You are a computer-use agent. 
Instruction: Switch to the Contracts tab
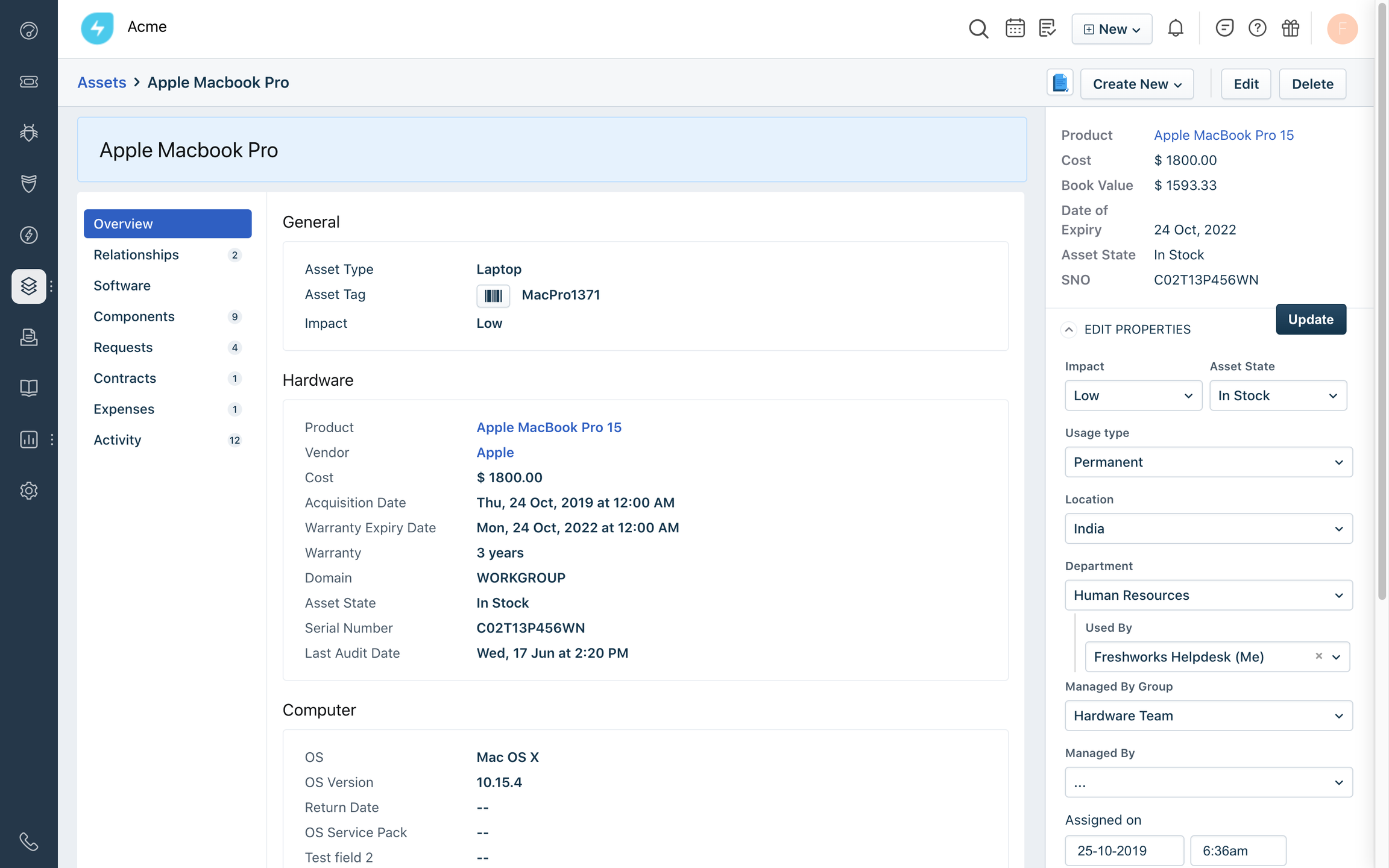[168, 378]
